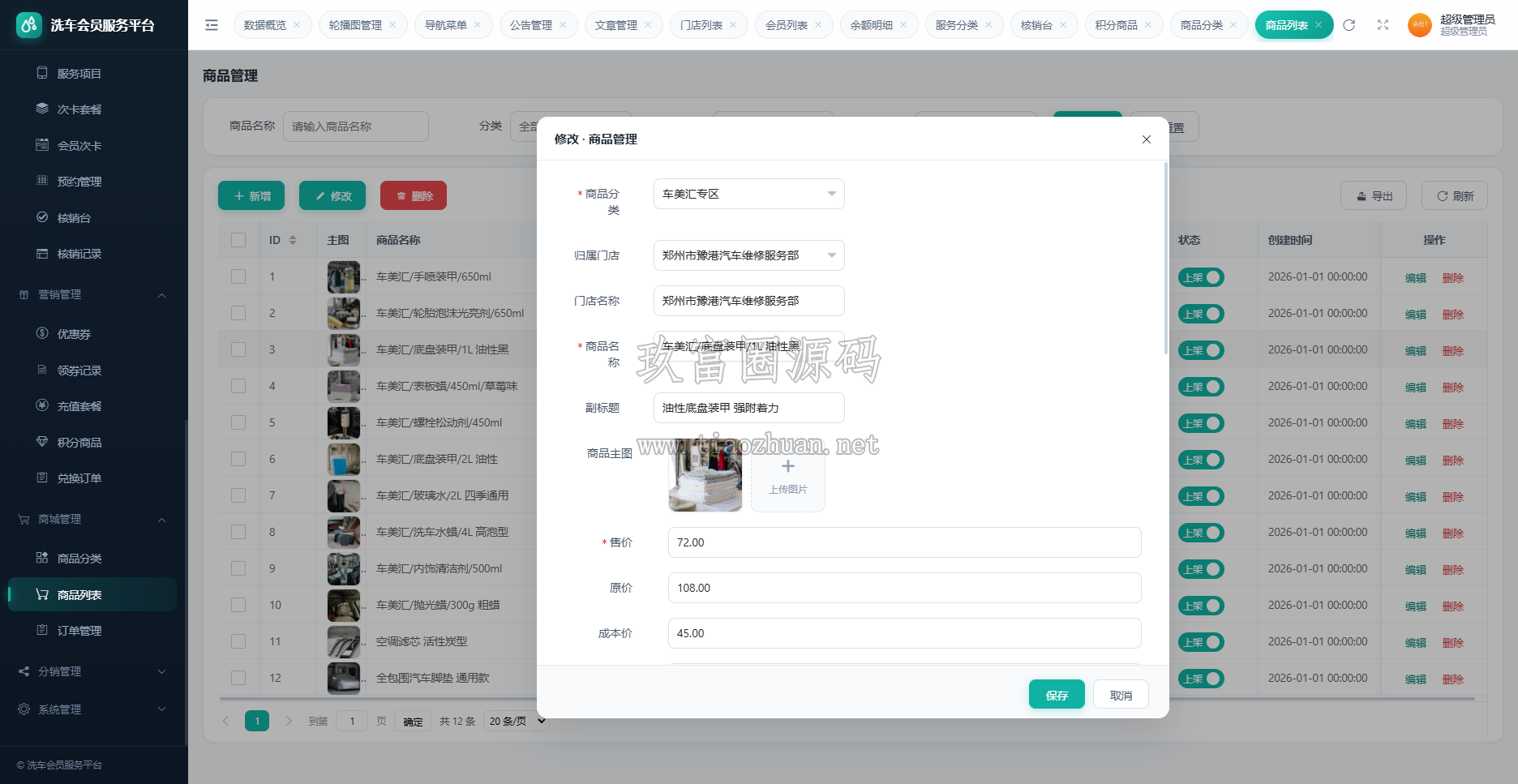The width and height of the screenshot is (1518, 784).
Task: Open 预约管理 in the sidebar
Action: click(x=79, y=182)
